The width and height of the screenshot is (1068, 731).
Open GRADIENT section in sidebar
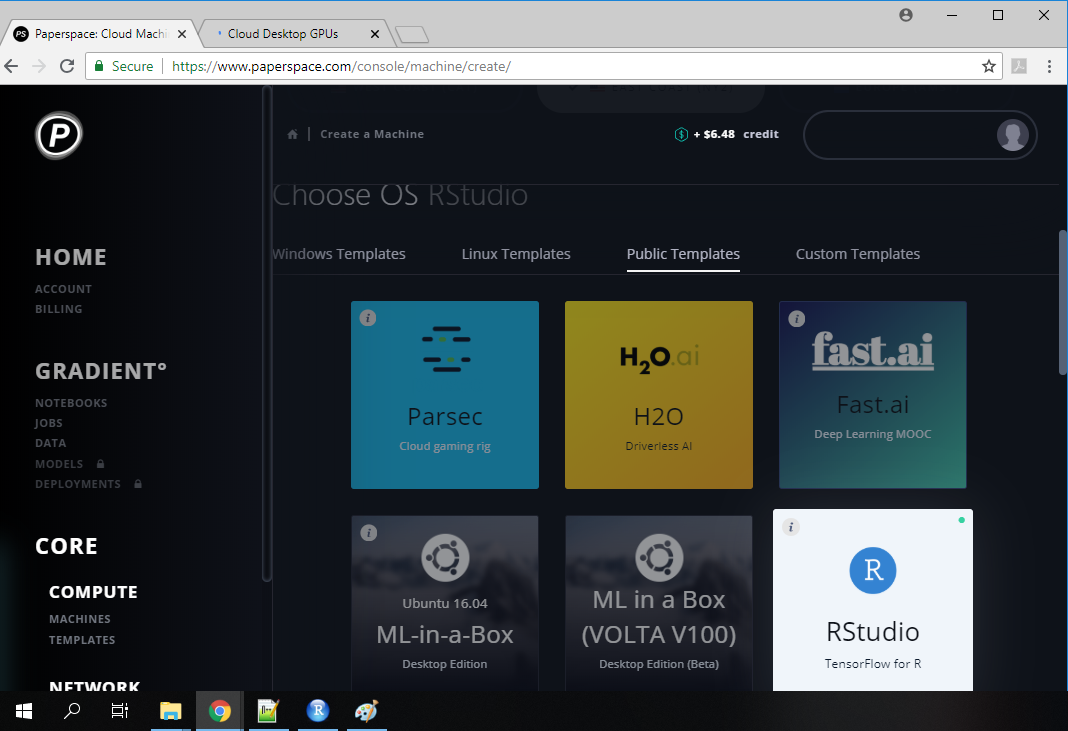click(x=101, y=371)
